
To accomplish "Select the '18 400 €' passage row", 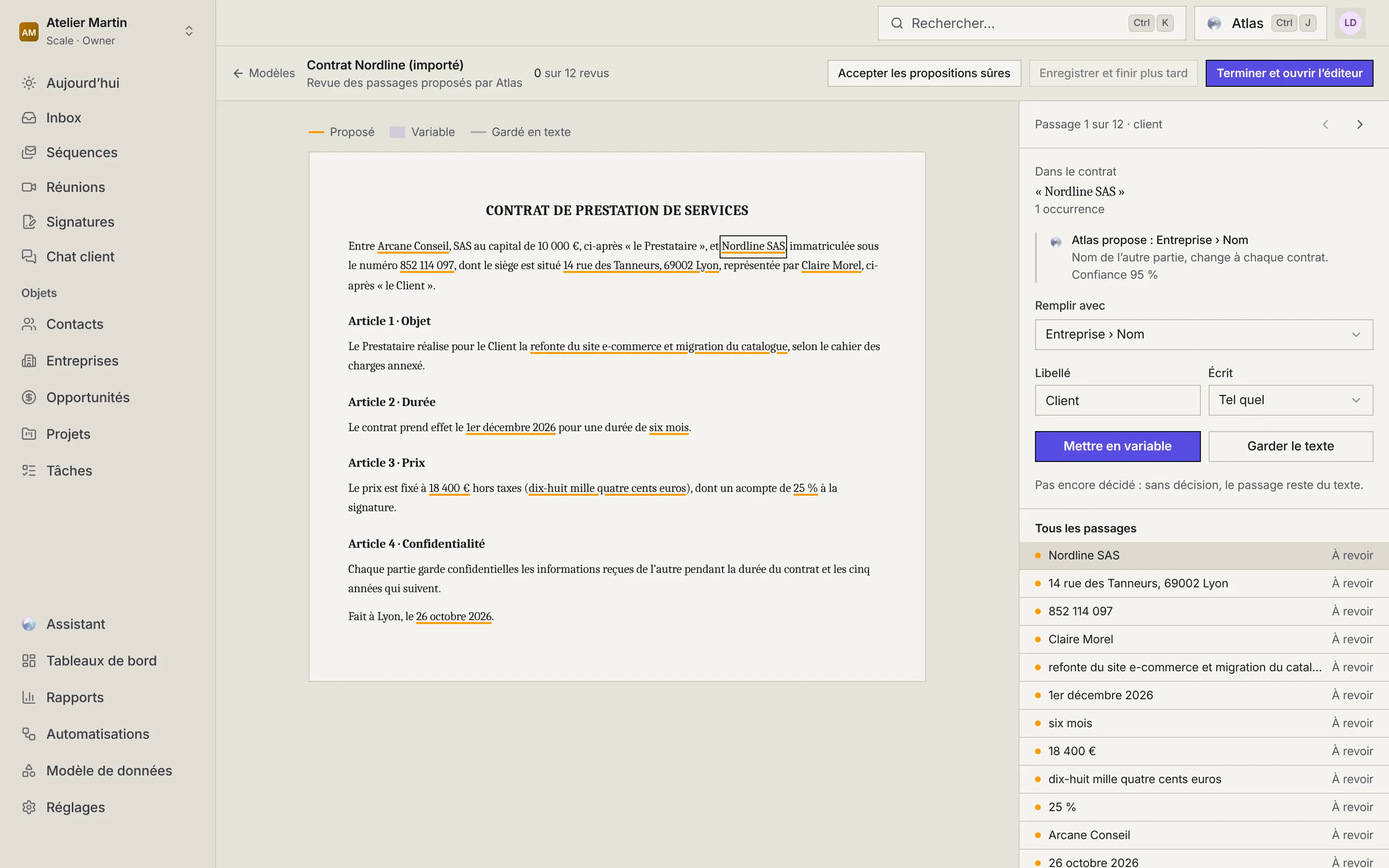I will [1204, 751].
